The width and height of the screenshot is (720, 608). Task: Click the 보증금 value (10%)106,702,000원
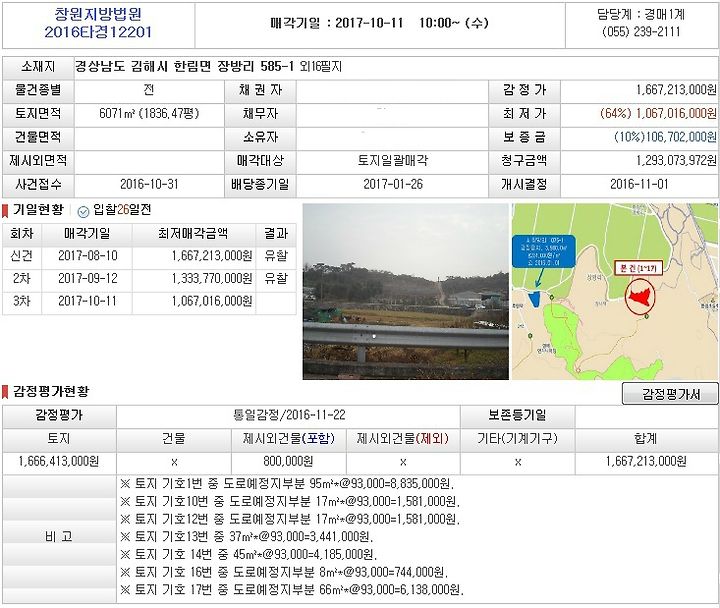pyautogui.click(x=665, y=137)
